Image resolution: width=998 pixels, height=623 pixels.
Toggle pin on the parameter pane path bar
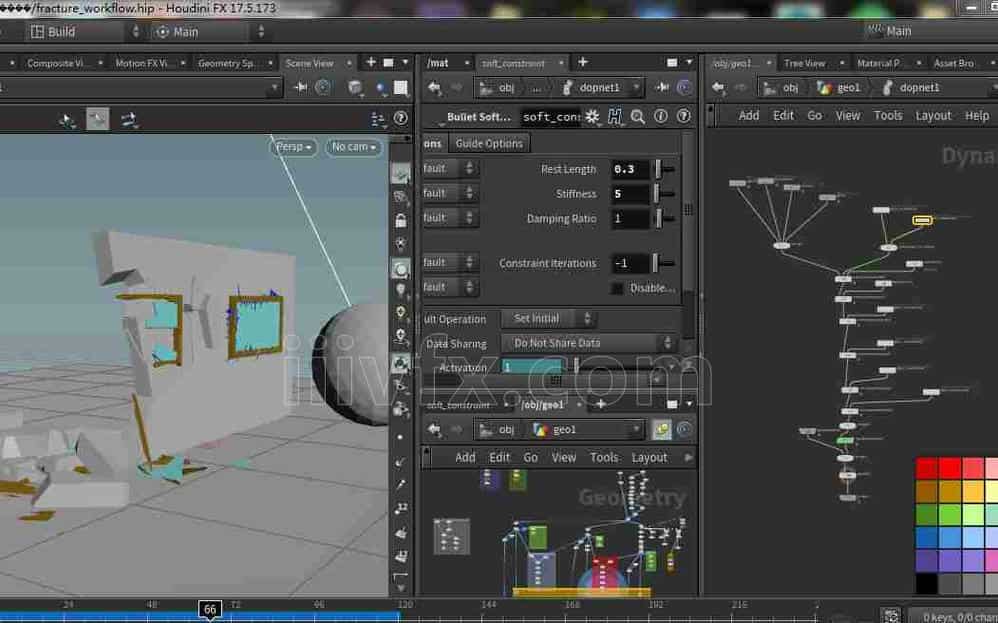click(661, 88)
